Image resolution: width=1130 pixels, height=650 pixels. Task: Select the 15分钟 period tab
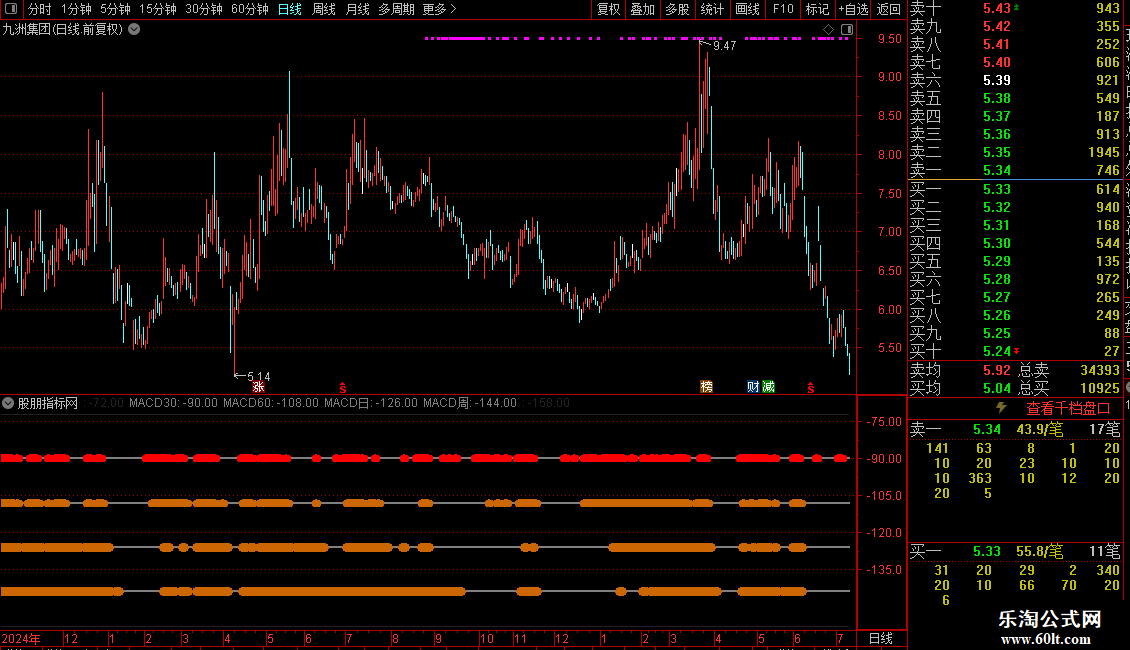tap(158, 9)
